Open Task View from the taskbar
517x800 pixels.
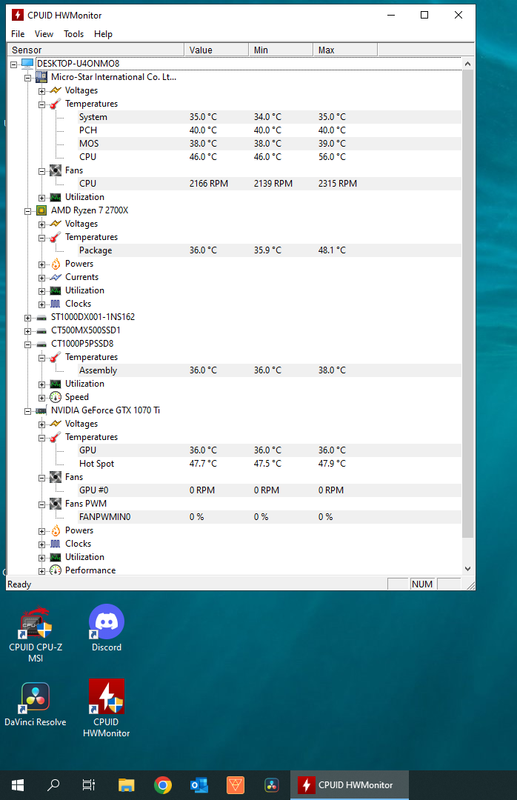pos(89,785)
